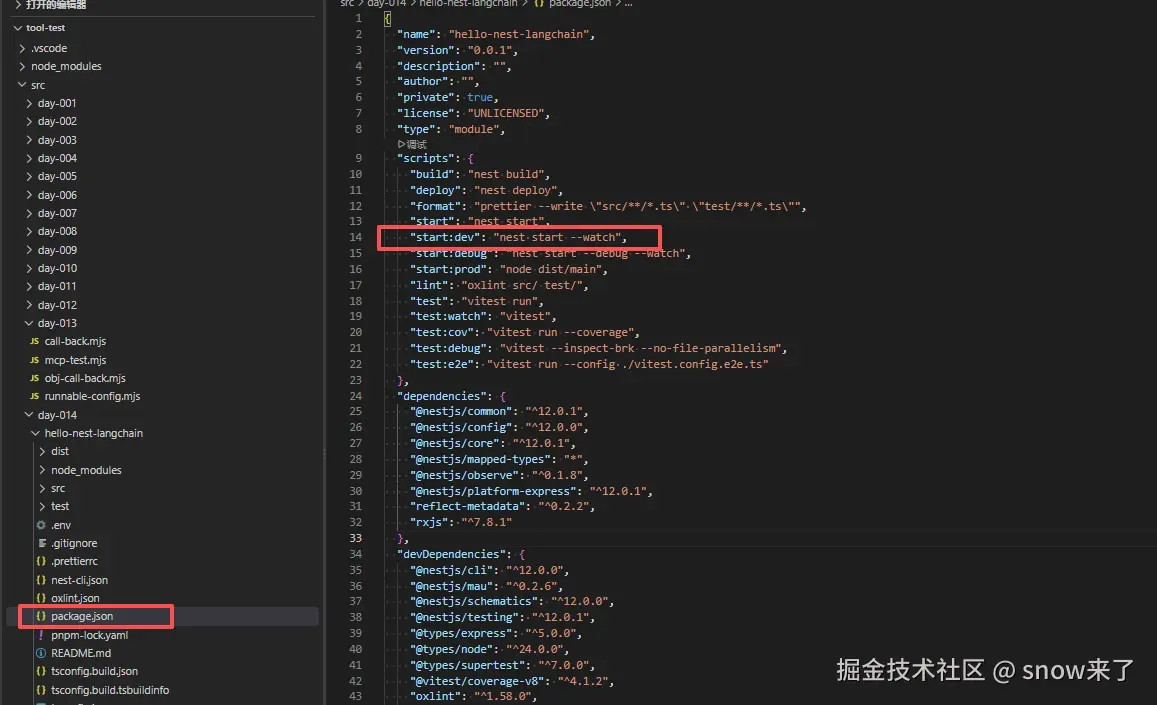Collapse the hello-nest-langchain folder
Viewport: 1157px width, 705px height.
tap(35, 433)
